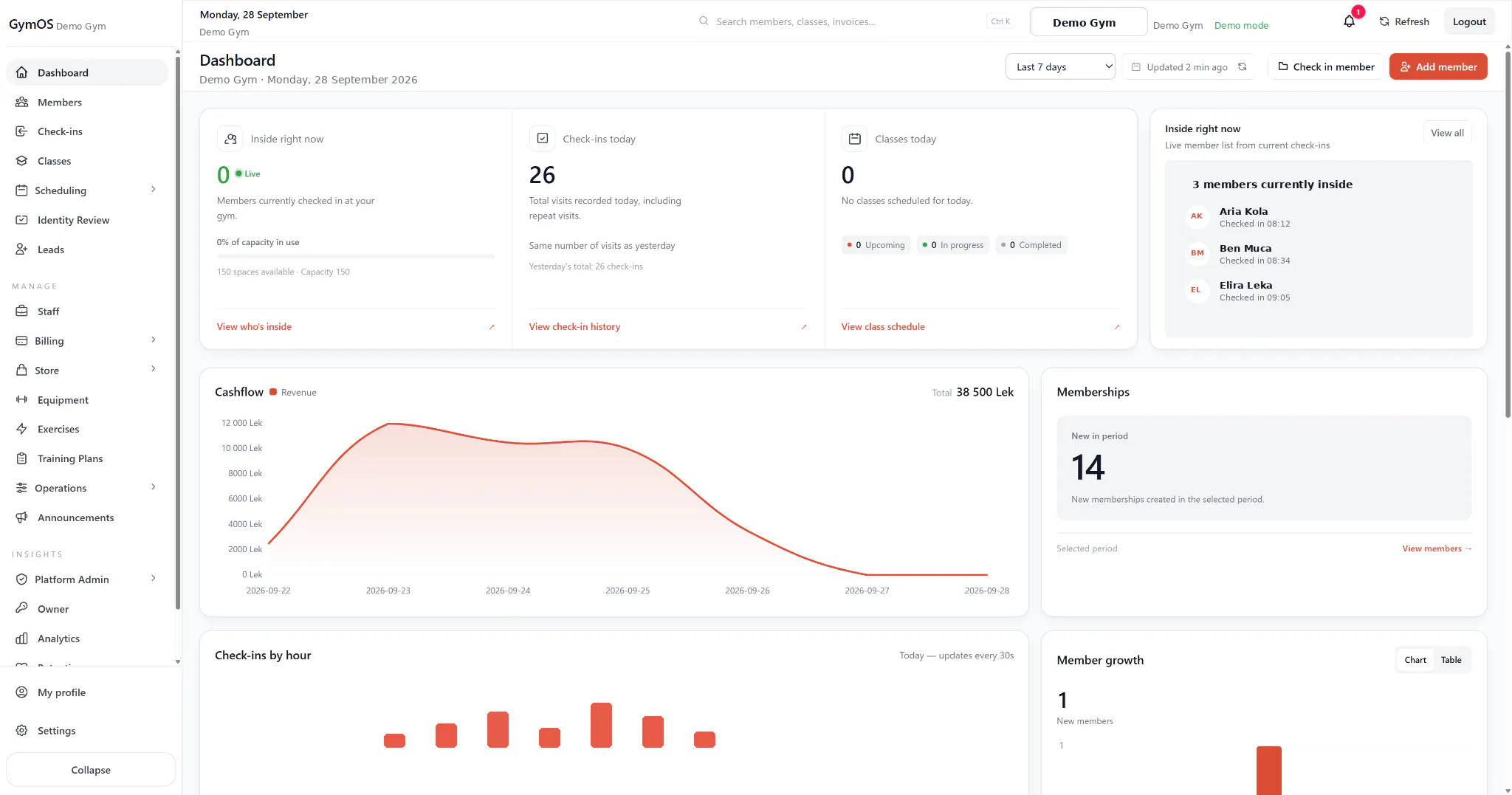Image resolution: width=1512 pixels, height=795 pixels.
Task: Click the Exercises lightning icon
Action: (22, 429)
